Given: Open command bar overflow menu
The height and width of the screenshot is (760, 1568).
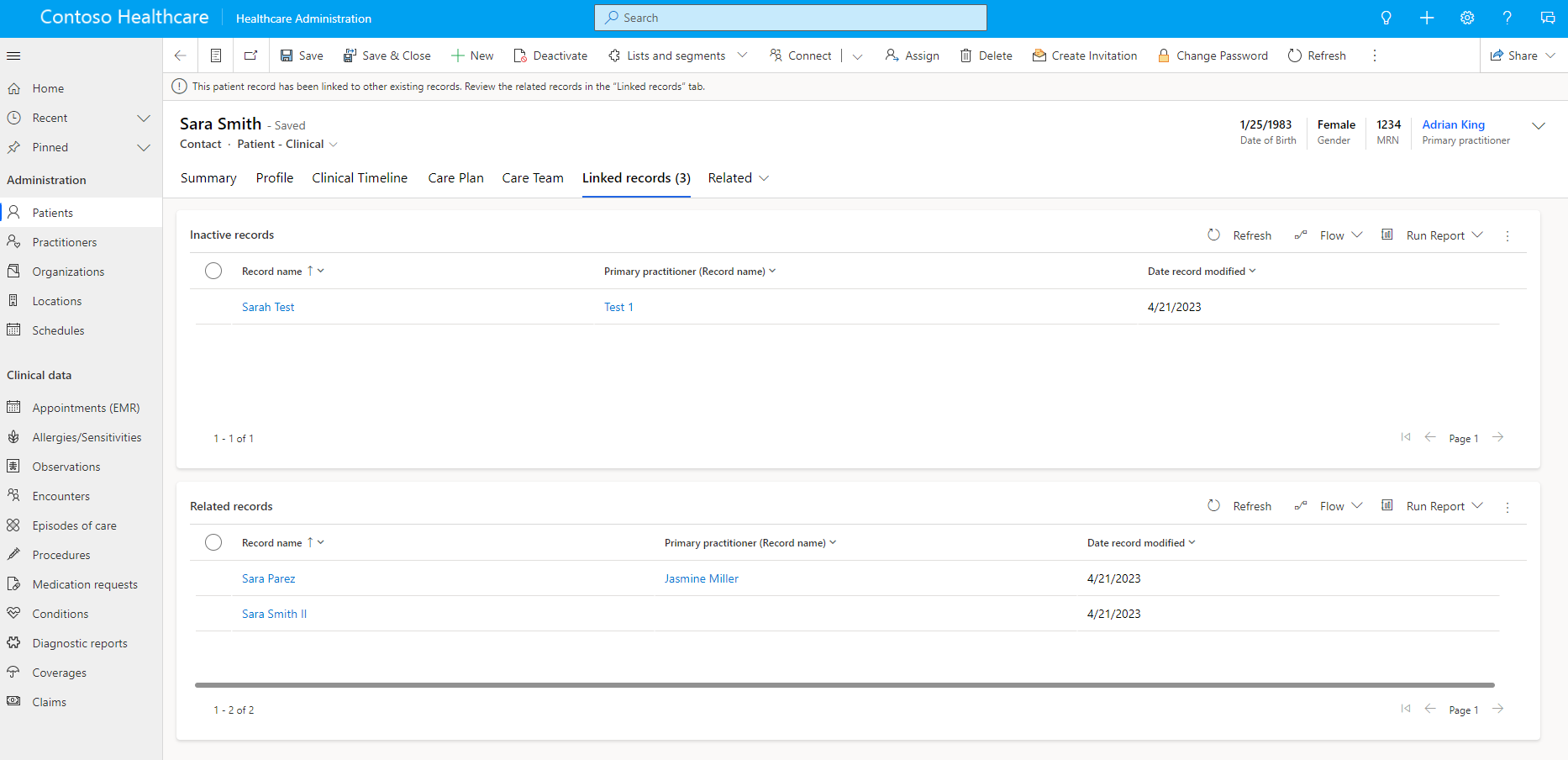Looking at the screenshot, I should point(1375,55).
